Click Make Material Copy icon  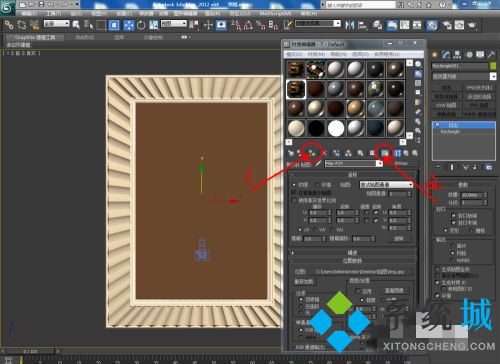tap(336, 153)
